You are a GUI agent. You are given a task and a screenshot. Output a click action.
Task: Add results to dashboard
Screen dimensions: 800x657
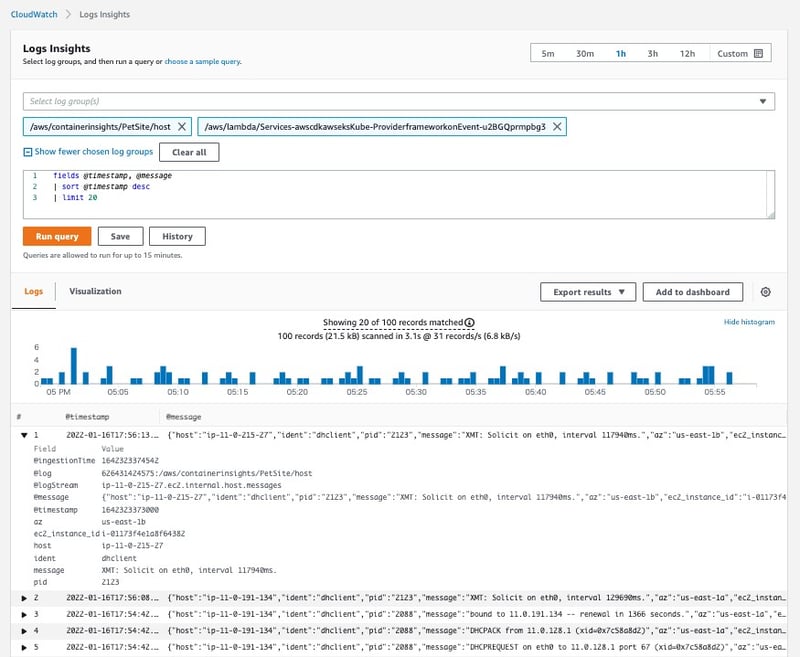(x=692, y=292)
